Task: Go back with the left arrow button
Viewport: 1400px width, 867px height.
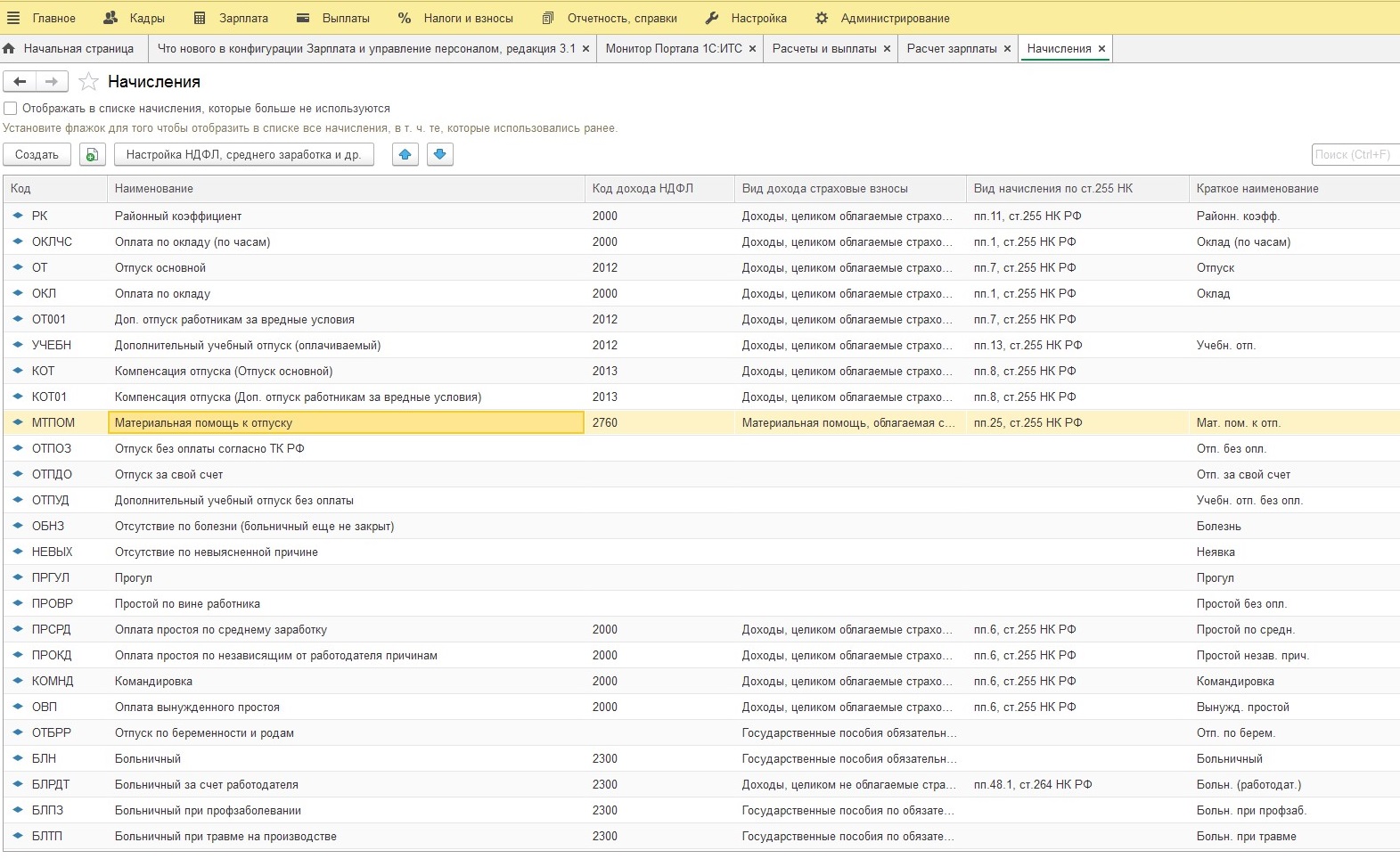Action: 20,82
